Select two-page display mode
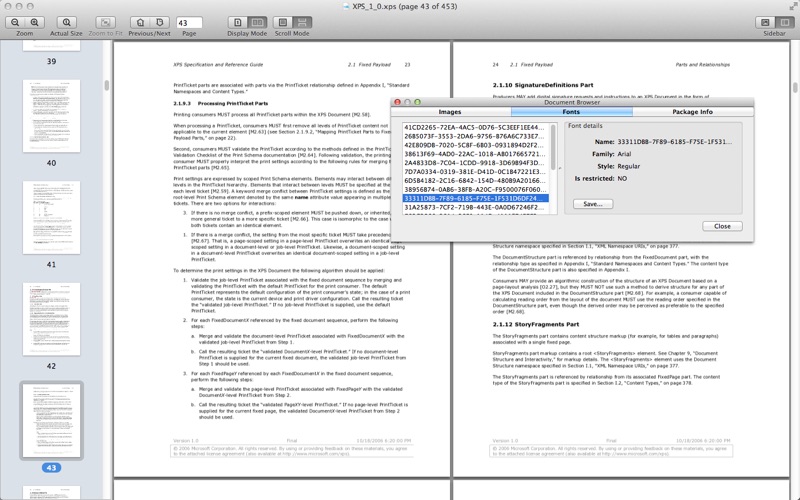The height and width of the screenshot is (500, 800). [257, 22]
